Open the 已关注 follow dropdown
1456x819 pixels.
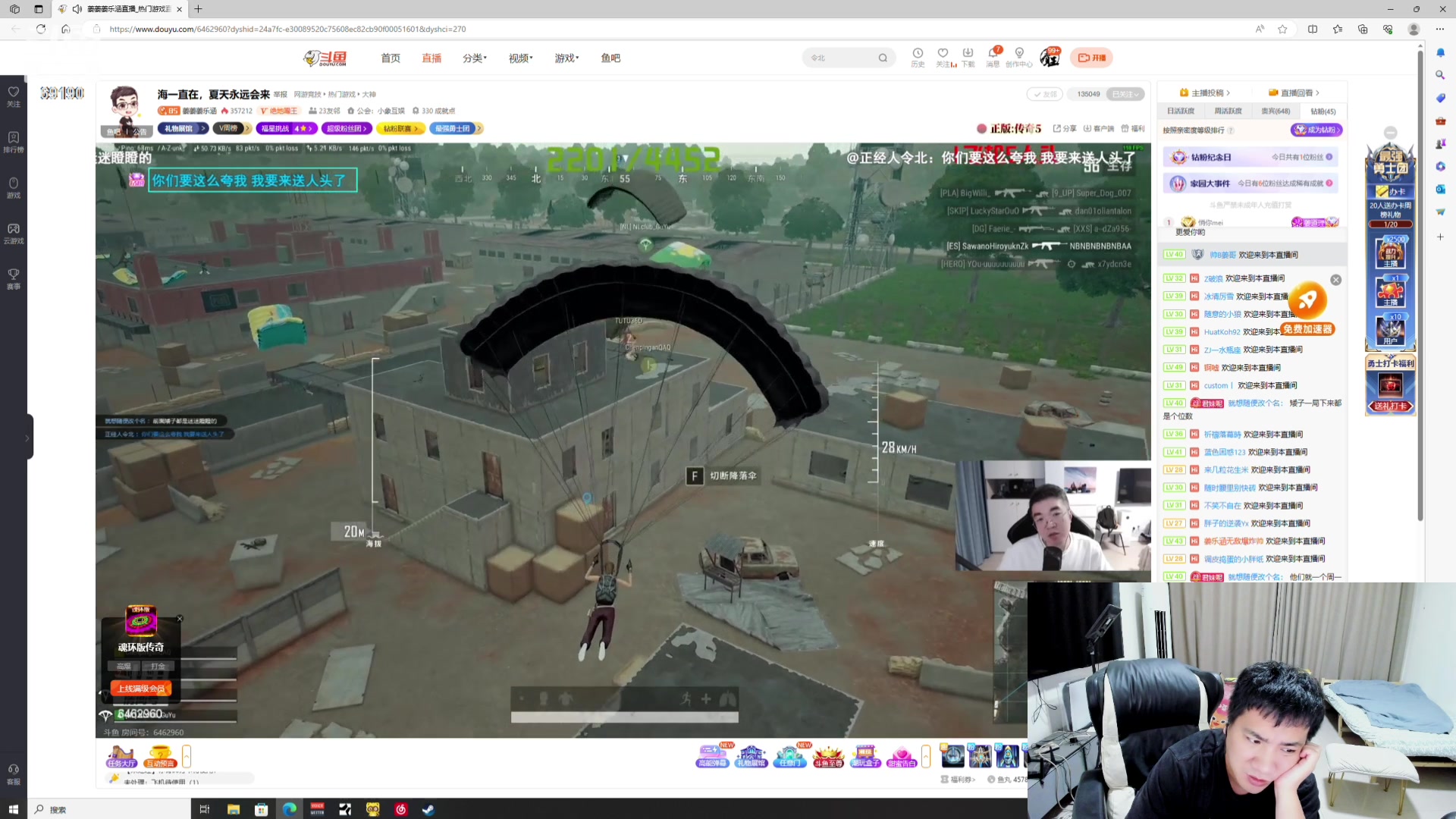click(1125, 94)
